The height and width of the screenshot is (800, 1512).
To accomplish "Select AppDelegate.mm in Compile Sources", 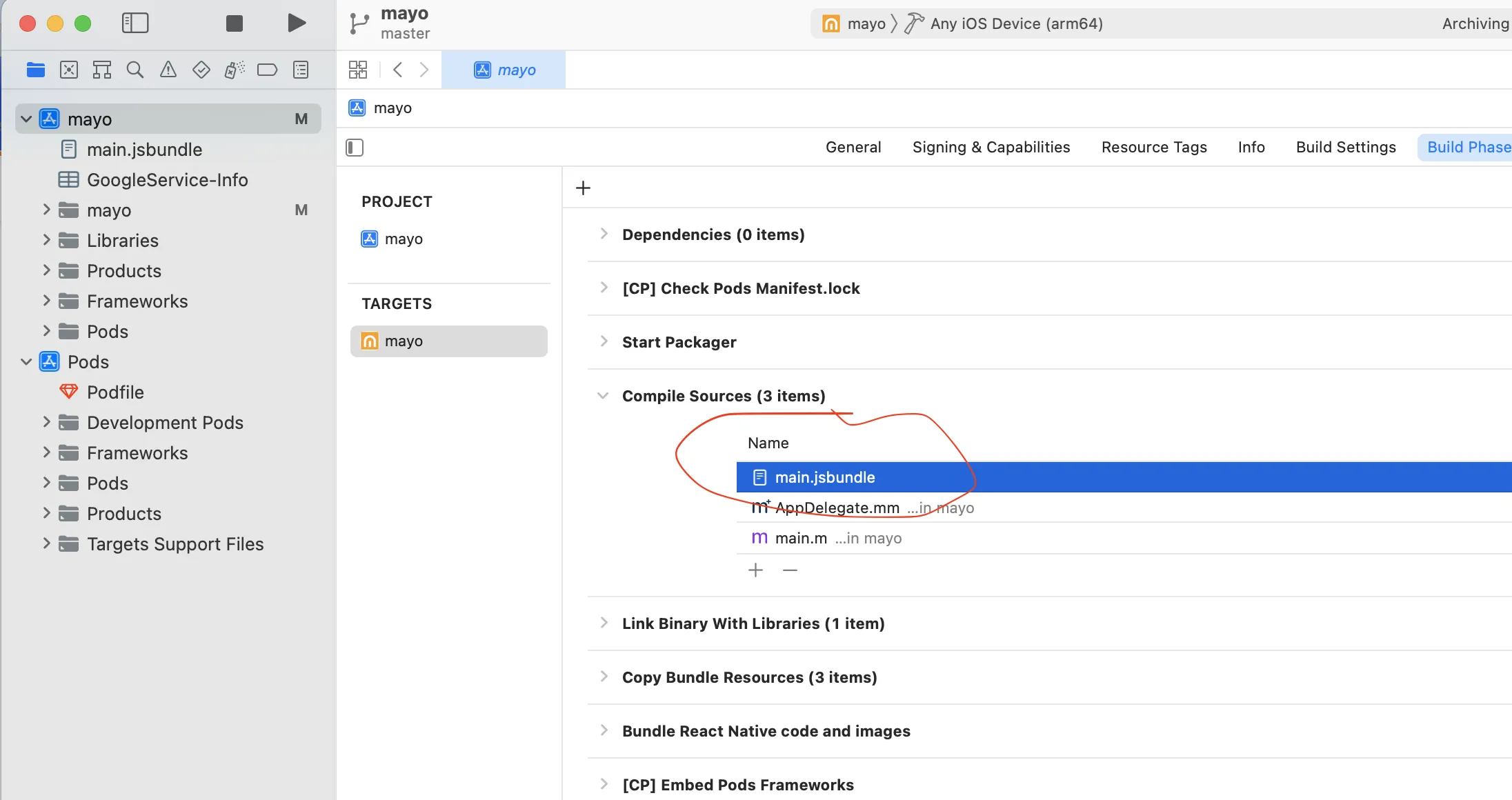I will 837,508.
